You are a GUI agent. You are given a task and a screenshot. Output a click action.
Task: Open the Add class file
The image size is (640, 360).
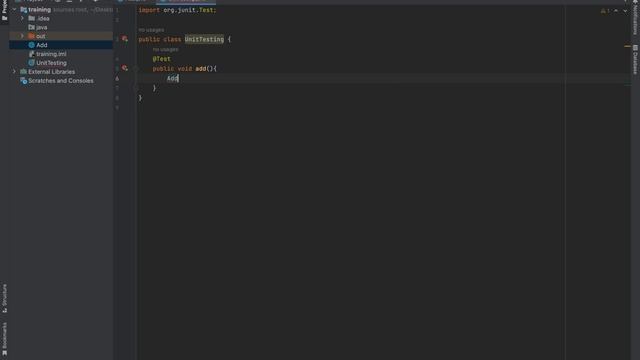[42, 45]
